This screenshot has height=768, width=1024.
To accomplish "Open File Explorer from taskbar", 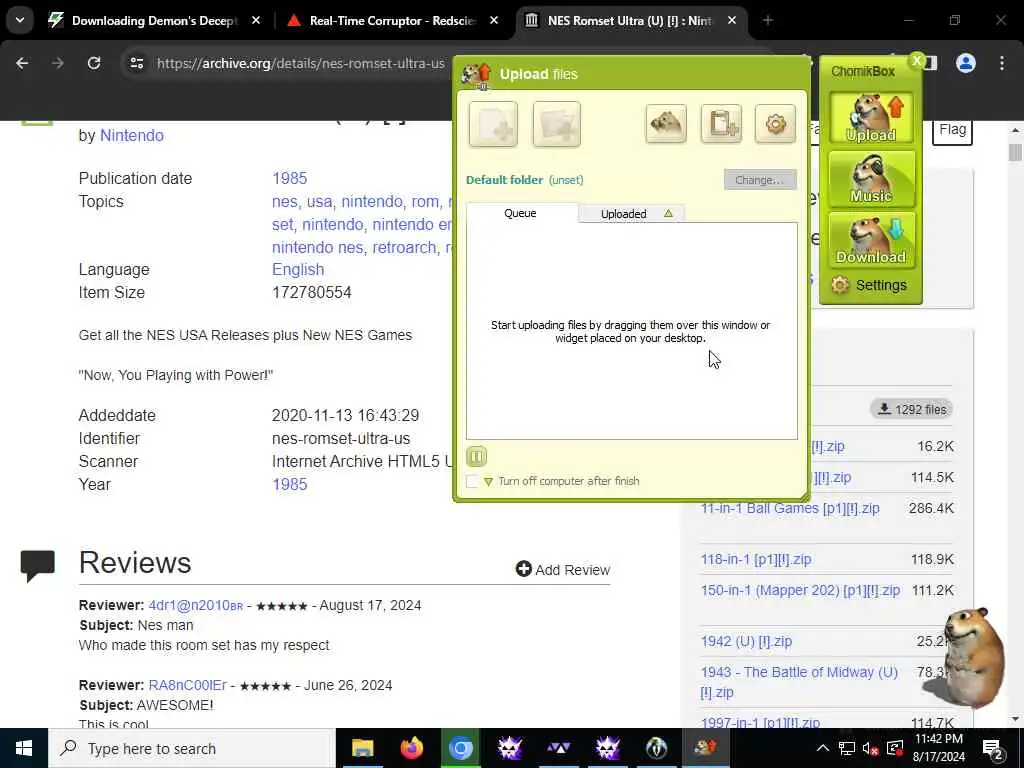I will [x=362, y=748].
